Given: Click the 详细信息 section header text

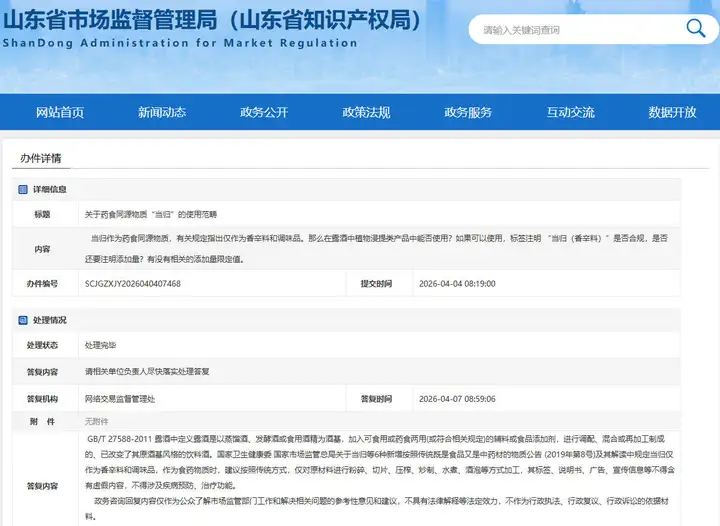Looking at the screenshot, I should pos(50,189).
